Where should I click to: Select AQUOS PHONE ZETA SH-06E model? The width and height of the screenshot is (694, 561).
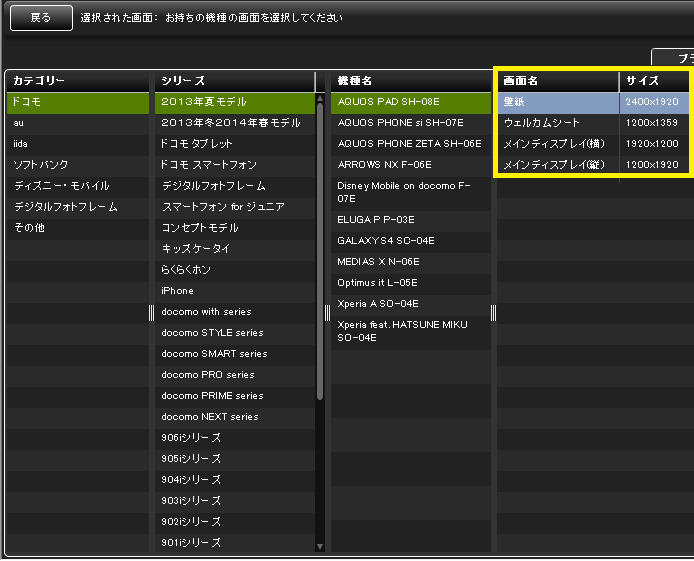click(409, 144)
